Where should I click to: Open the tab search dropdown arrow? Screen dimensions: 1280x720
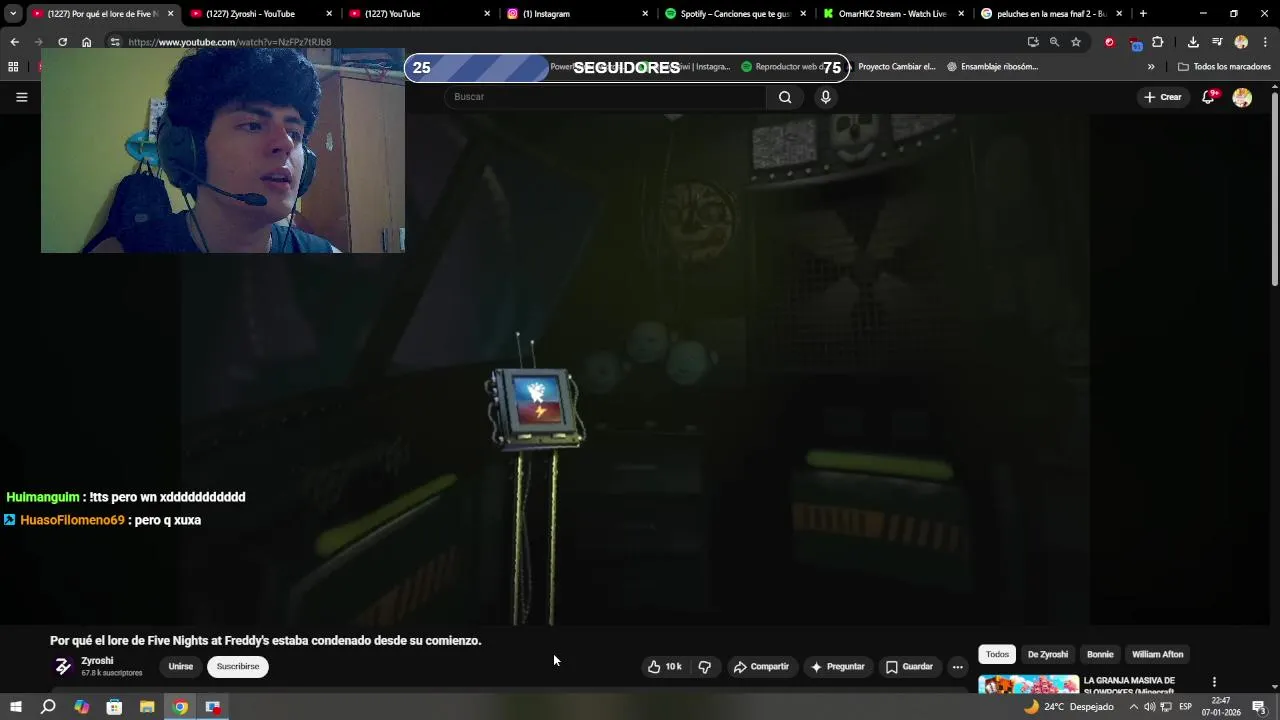pyautogui.click(x=13, y=14)
